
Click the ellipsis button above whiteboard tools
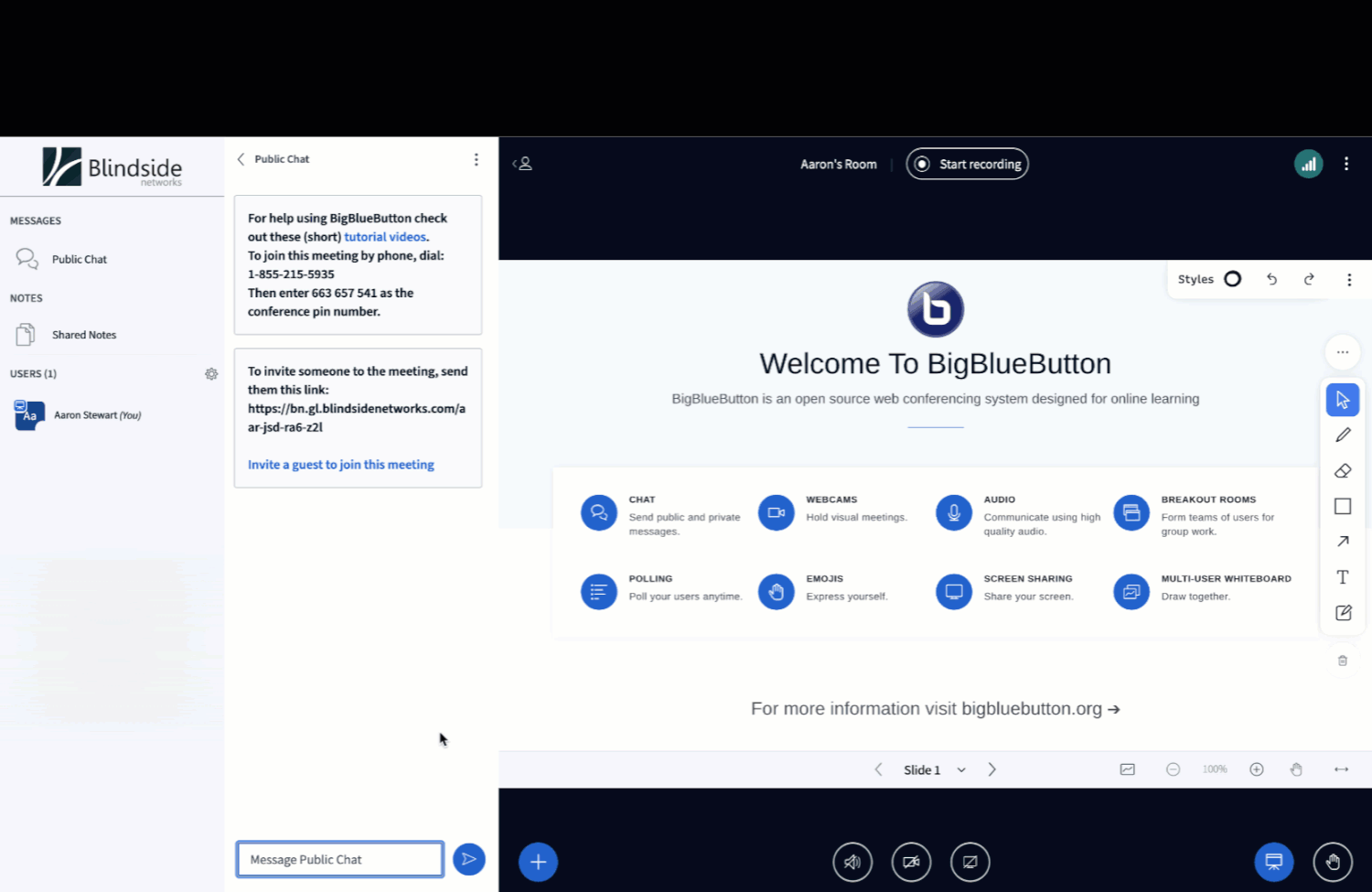tap(1343, 352)
